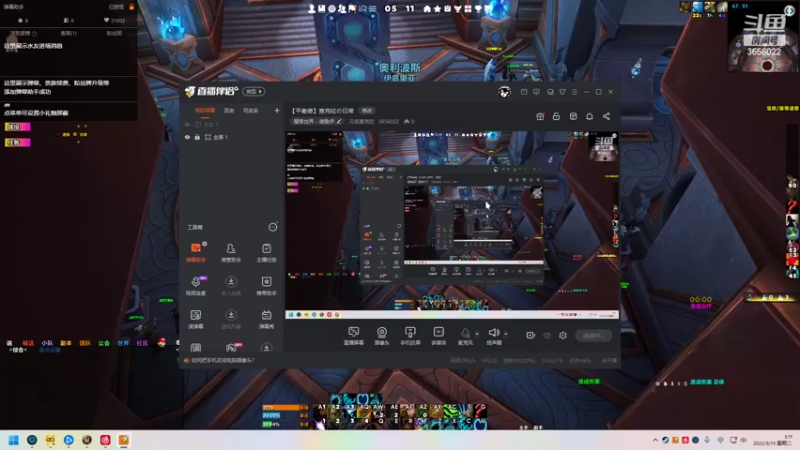Viewport: 800px width, 450px height.
Task: Mute the 扬声器 speaker
Action: coord(493,336)
